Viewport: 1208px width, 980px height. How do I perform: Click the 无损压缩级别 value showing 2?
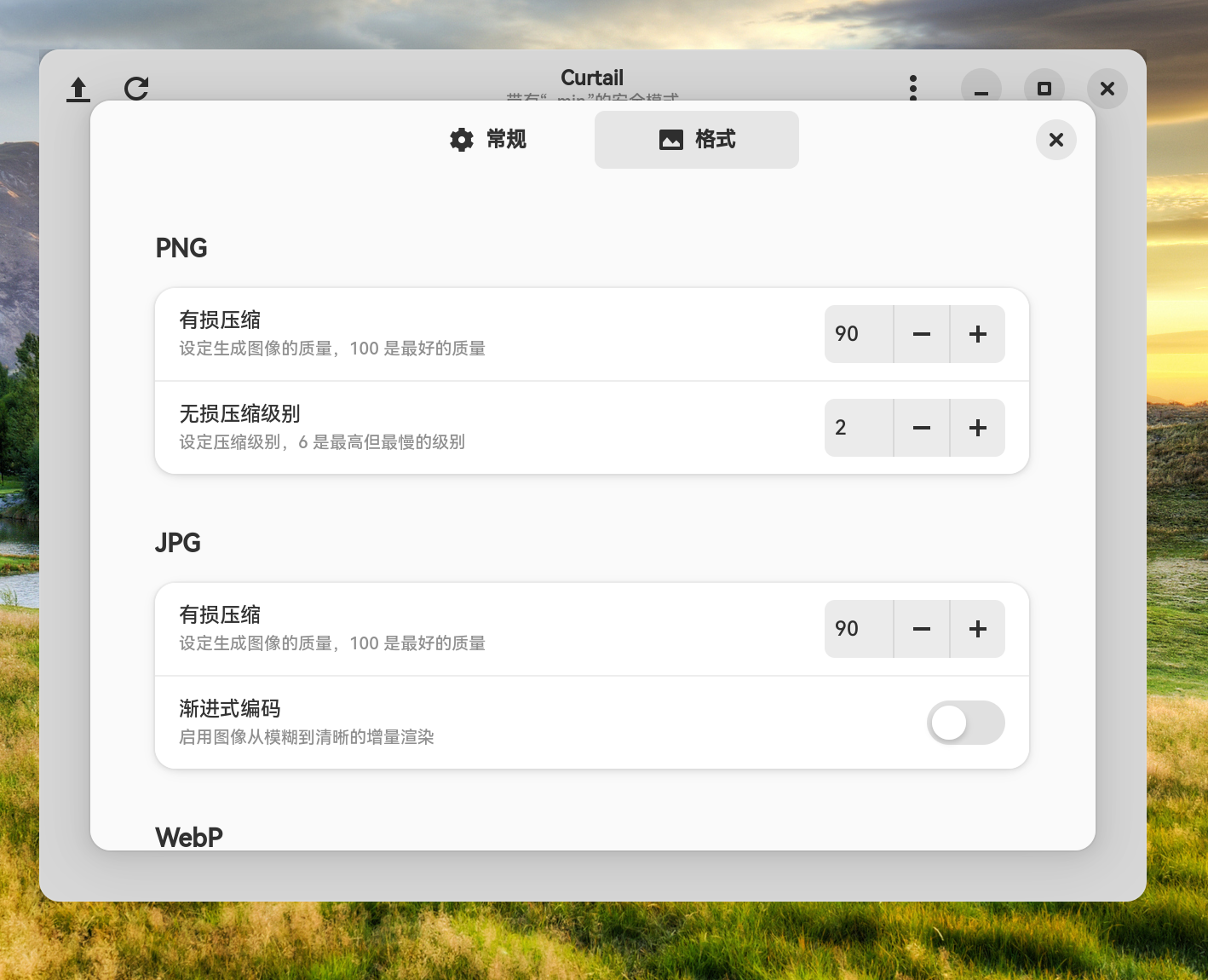coord(857,428)
